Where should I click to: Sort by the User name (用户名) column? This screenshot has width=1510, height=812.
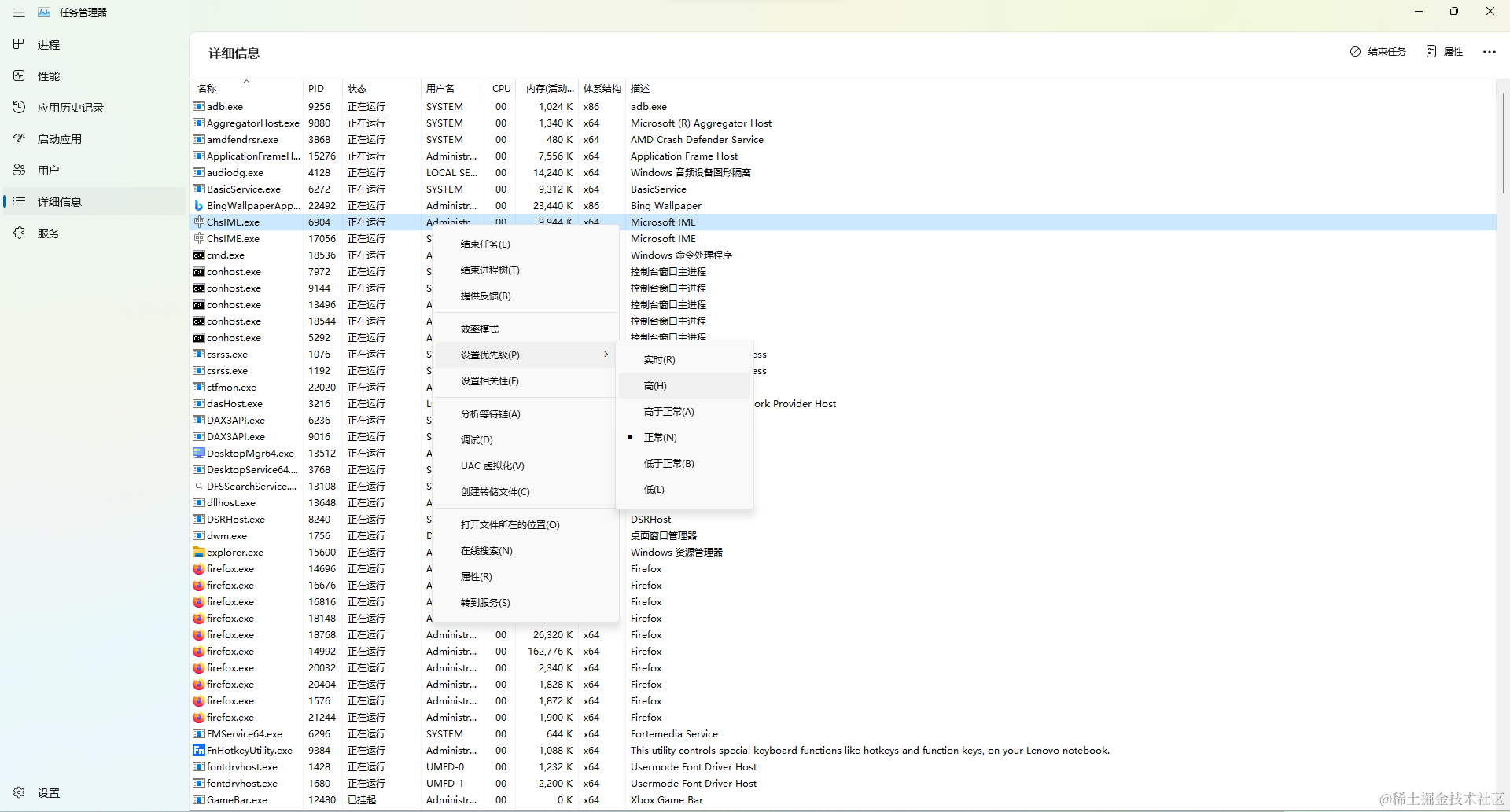tap(454, 88)
